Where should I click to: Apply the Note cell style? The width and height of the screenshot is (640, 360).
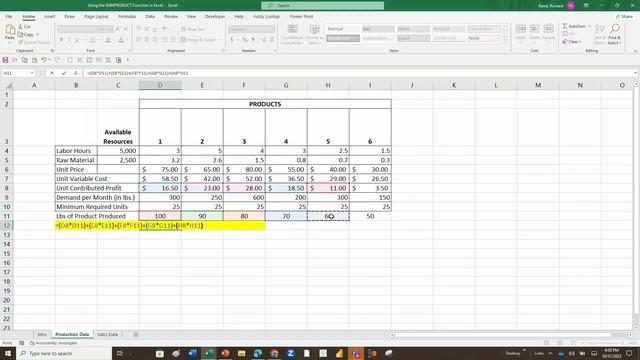(x=483, y=38)
